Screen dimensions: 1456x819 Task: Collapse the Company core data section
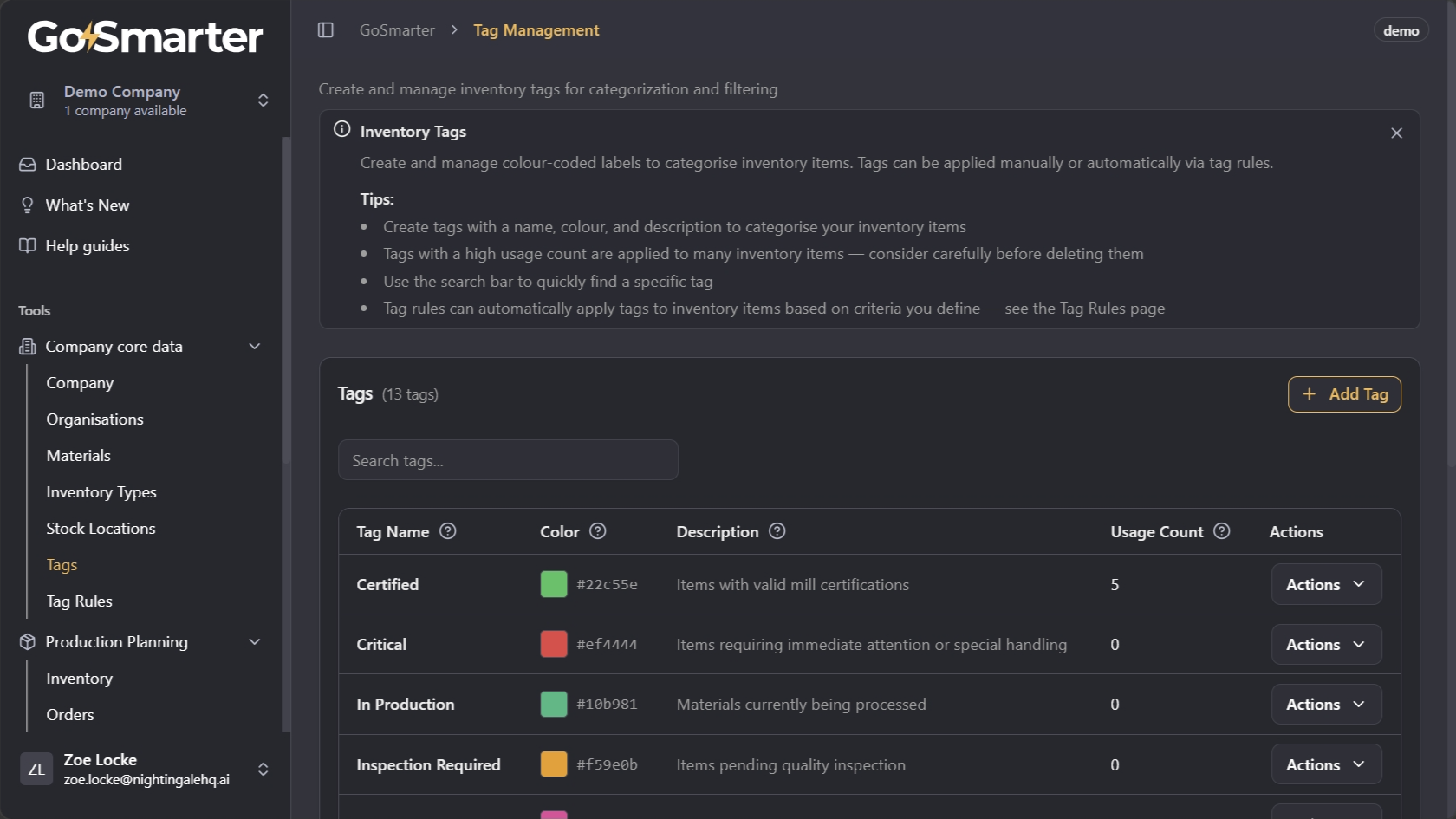[x=255, y=346]
